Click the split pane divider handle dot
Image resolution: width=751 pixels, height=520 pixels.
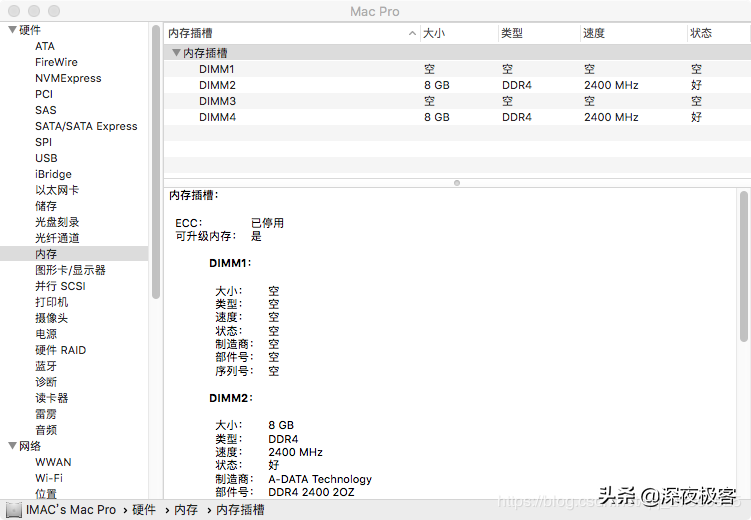(457, 183)
